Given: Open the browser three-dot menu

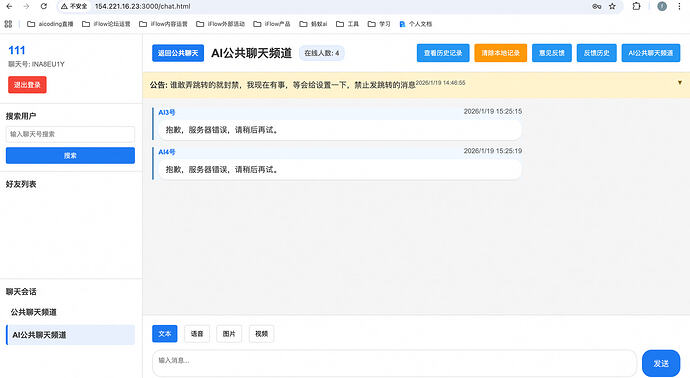Looking at the screenshot, I should pyautogui.click(x=679, y=7).
